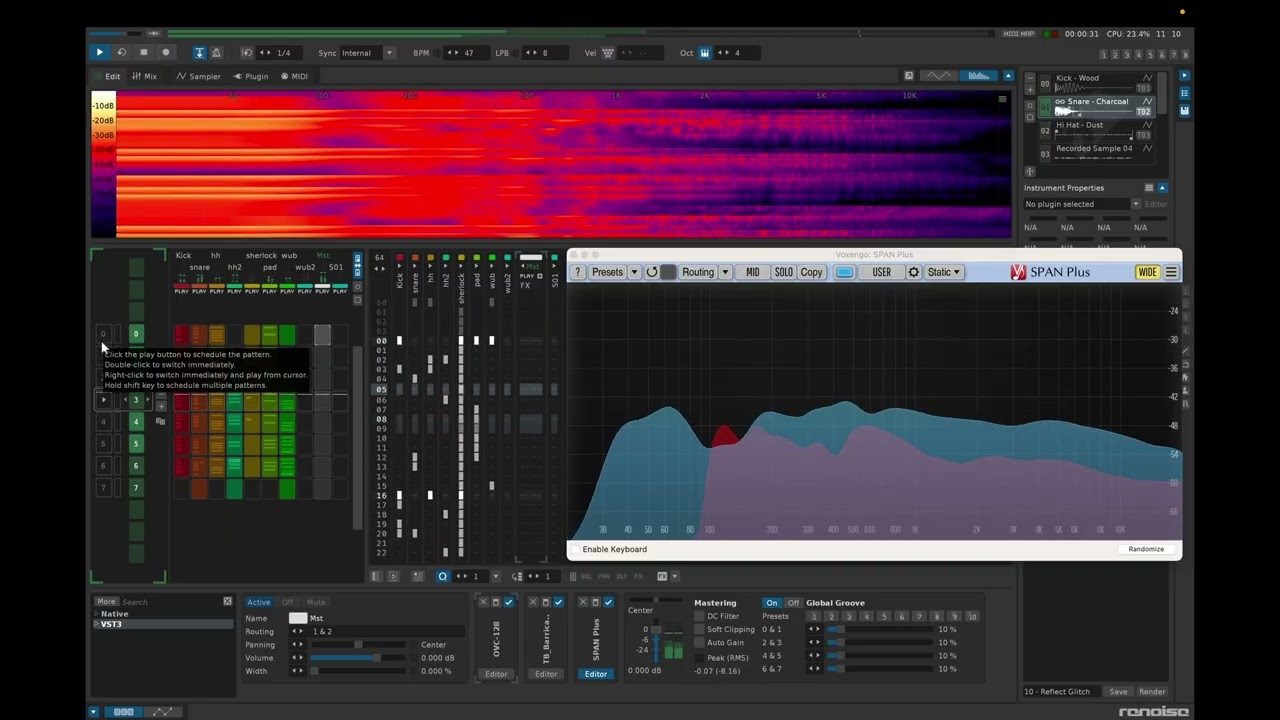Enable the Soft Clipping checkbox
Image resolution: width=1280 pixels, height=720 pixels.
pyautogui.click(x=700, y=630)
